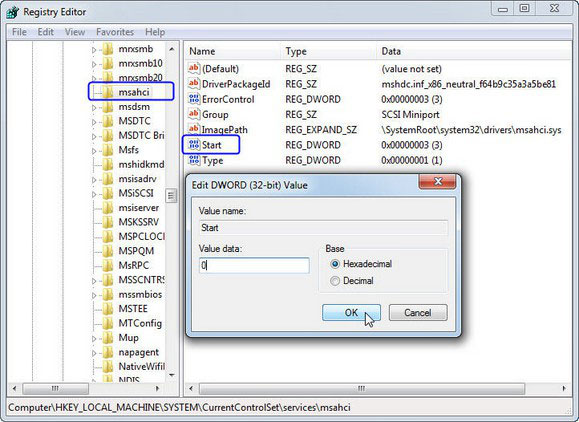Click the Value data input field
579x422 pixels.
[x=254, y=265]
